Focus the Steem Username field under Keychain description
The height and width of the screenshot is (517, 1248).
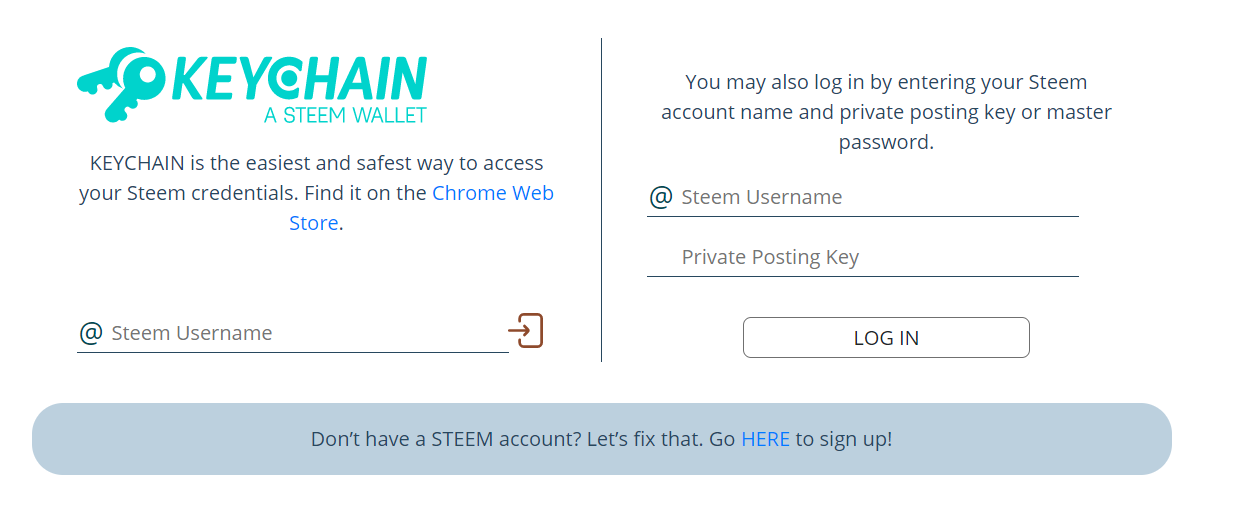point(300,333)
